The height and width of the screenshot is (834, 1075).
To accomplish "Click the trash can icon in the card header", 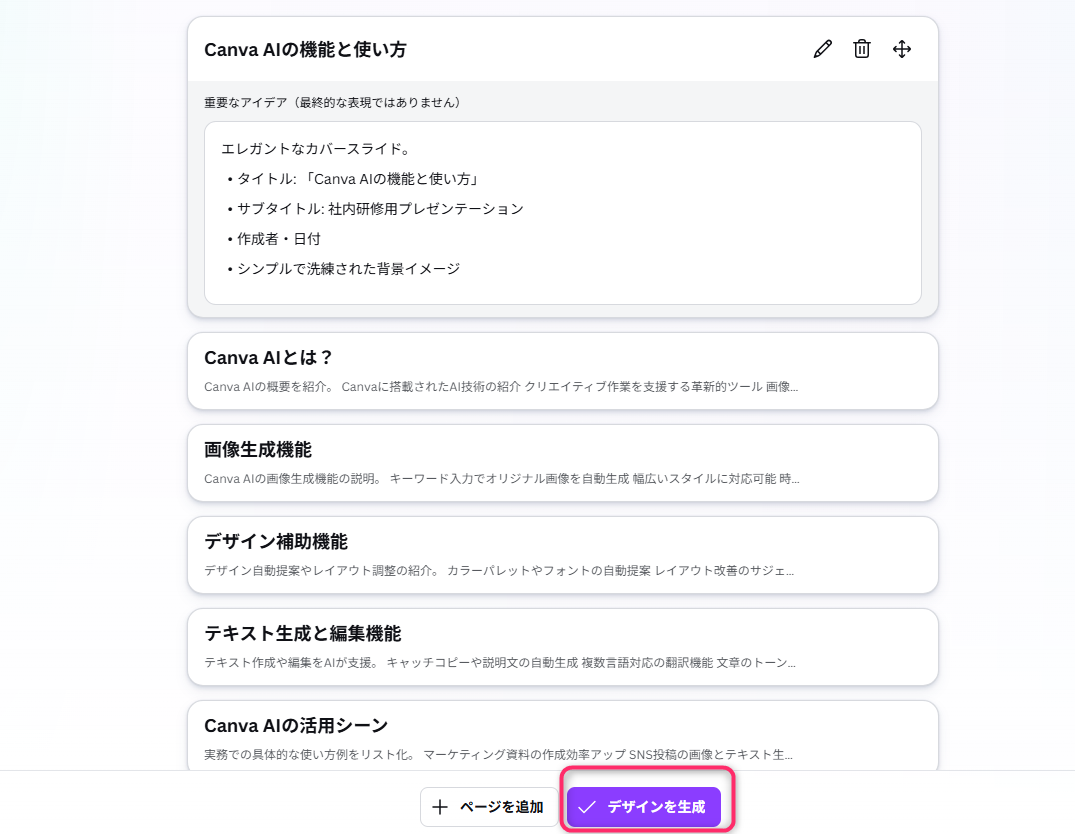I will click(x=861, y=48).
